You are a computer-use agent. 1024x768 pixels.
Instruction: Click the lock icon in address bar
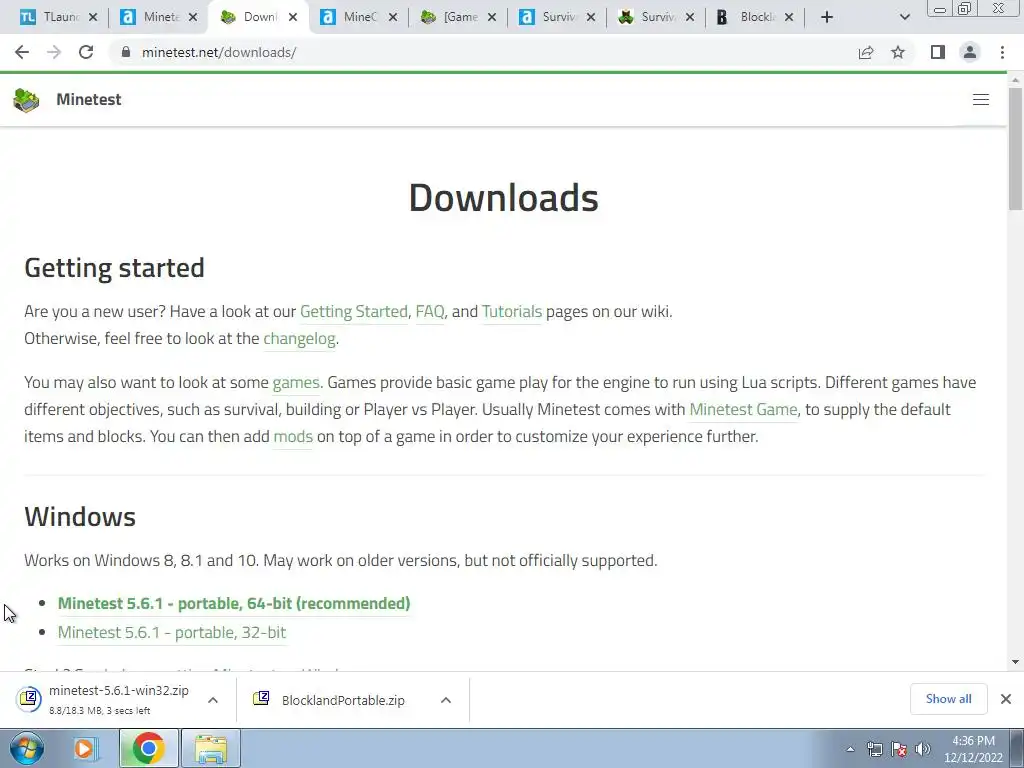126,52
